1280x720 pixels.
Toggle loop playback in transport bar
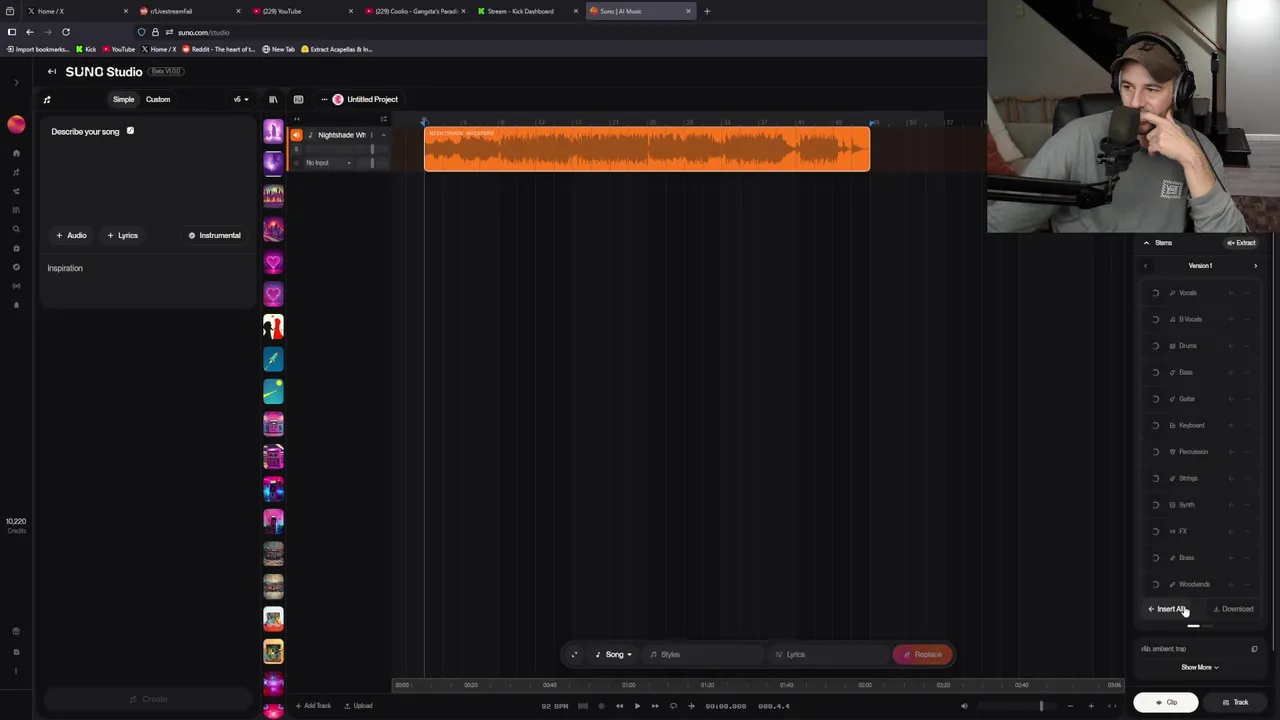[x=673, y=706]
